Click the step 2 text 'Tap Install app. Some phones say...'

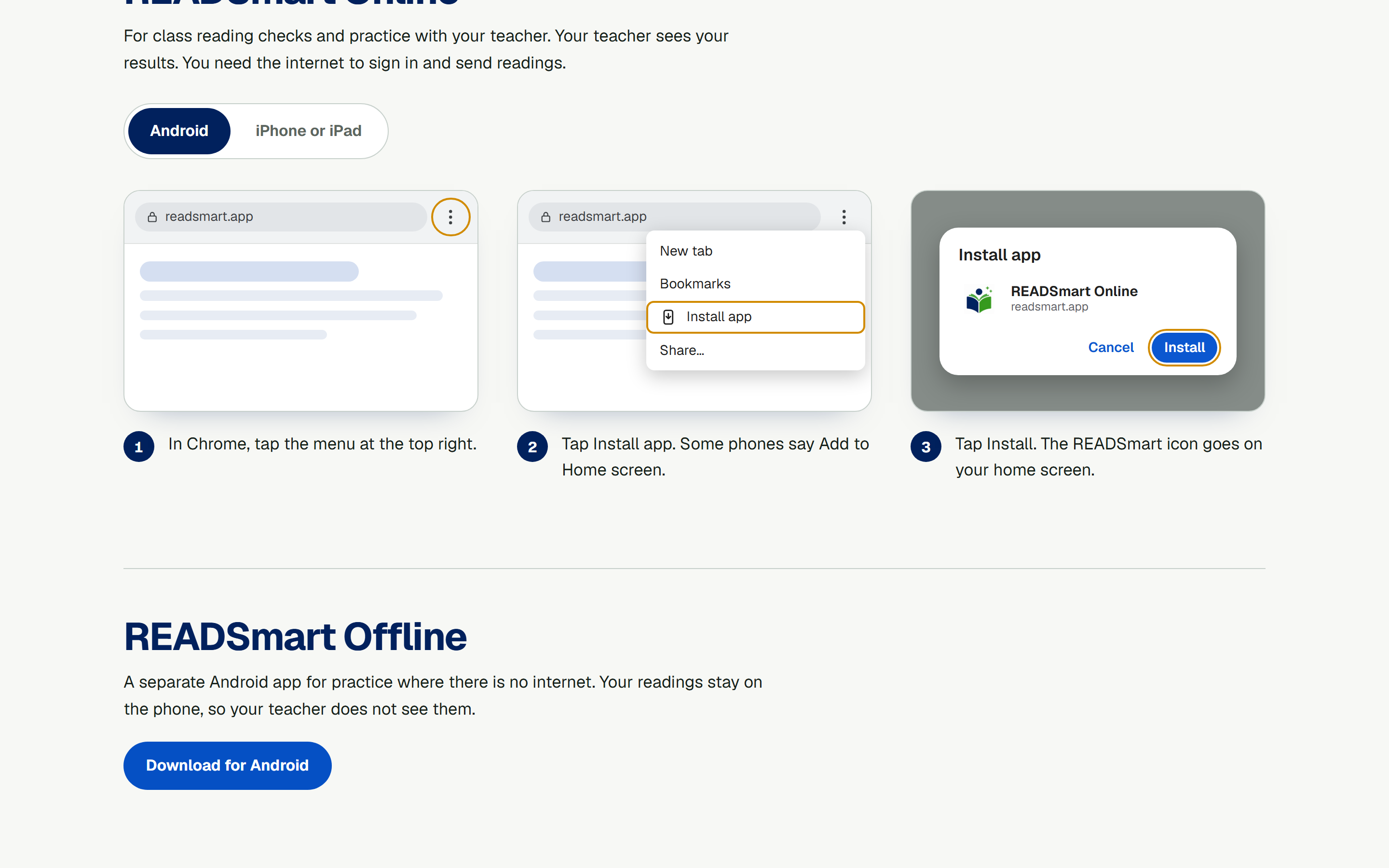pos(715,457)
